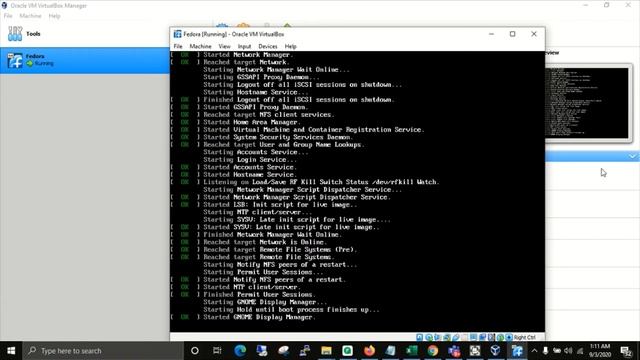Click the microphone icon in system tray
Viewport: 640px width, 360px height.
click(x=545, y=351)
